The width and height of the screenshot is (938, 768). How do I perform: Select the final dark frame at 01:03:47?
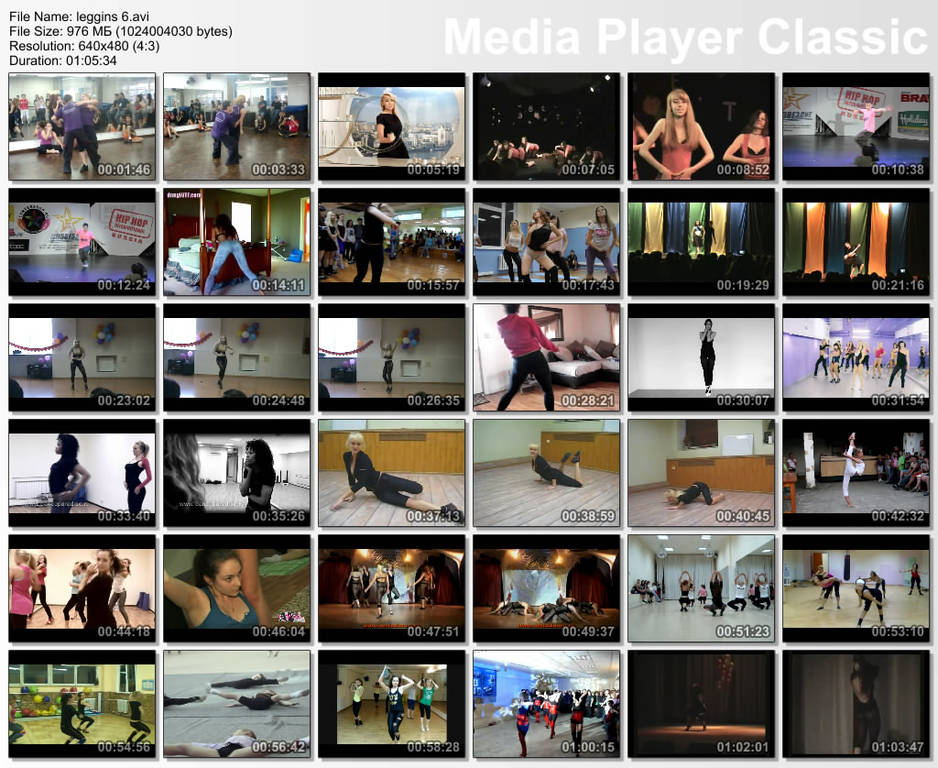(x=855, y=703)
